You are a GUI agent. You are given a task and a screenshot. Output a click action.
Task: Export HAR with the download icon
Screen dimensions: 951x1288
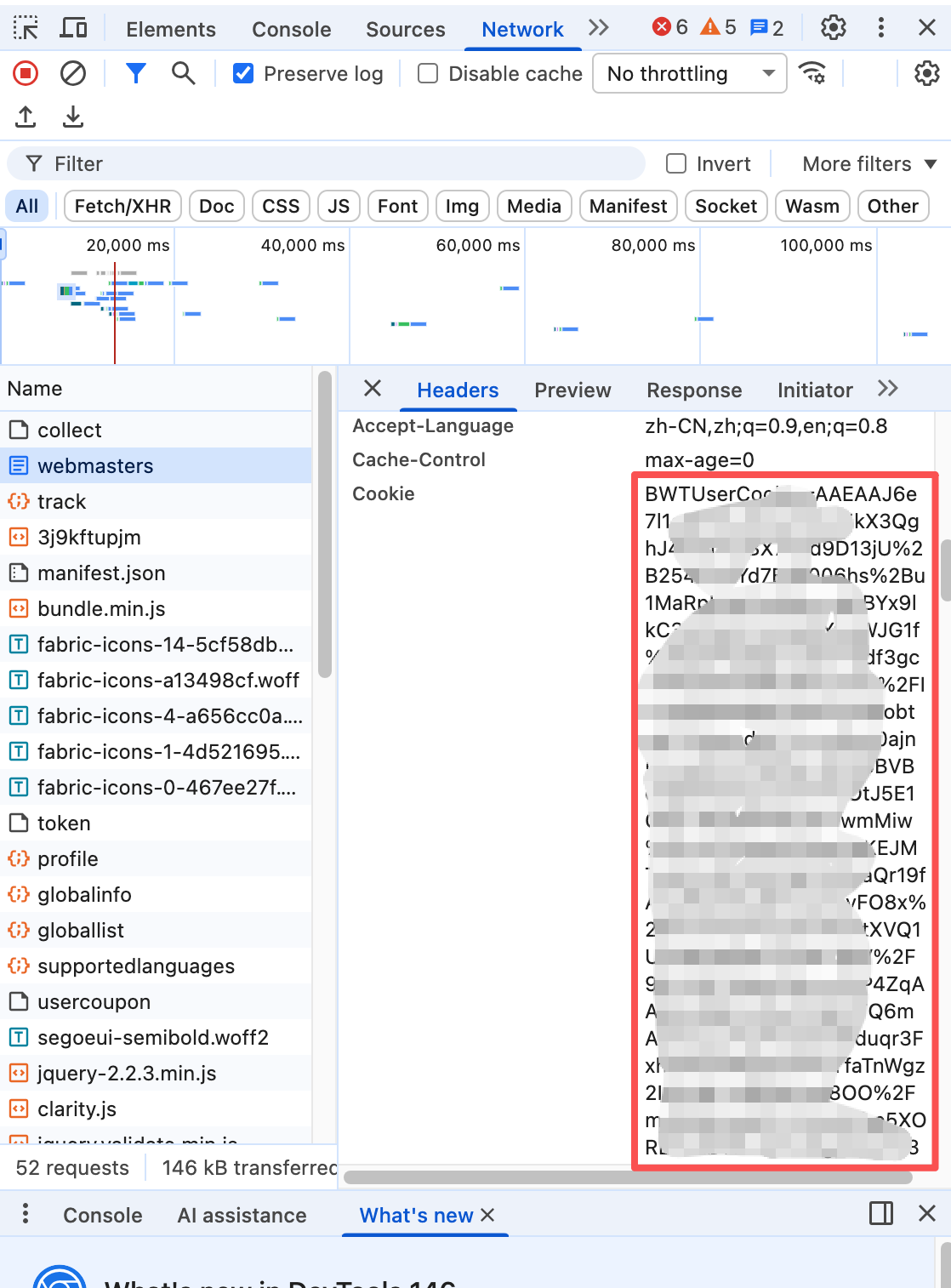pos(73,117)
